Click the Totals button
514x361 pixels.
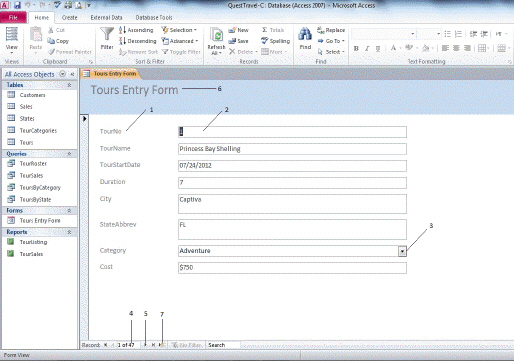pos(273,30)
